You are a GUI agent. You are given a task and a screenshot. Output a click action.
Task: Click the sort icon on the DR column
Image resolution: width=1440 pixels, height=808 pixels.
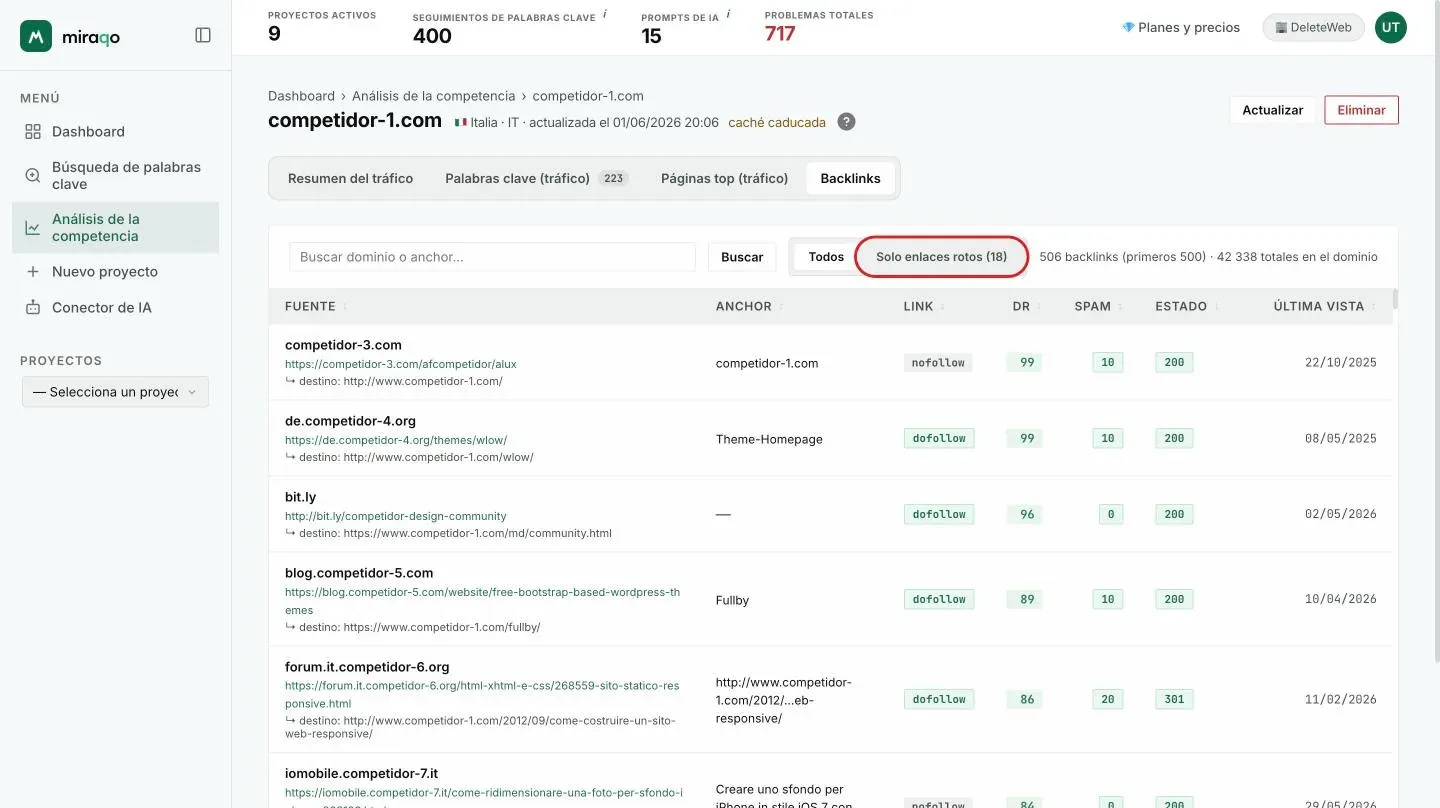click(1040, 307)
